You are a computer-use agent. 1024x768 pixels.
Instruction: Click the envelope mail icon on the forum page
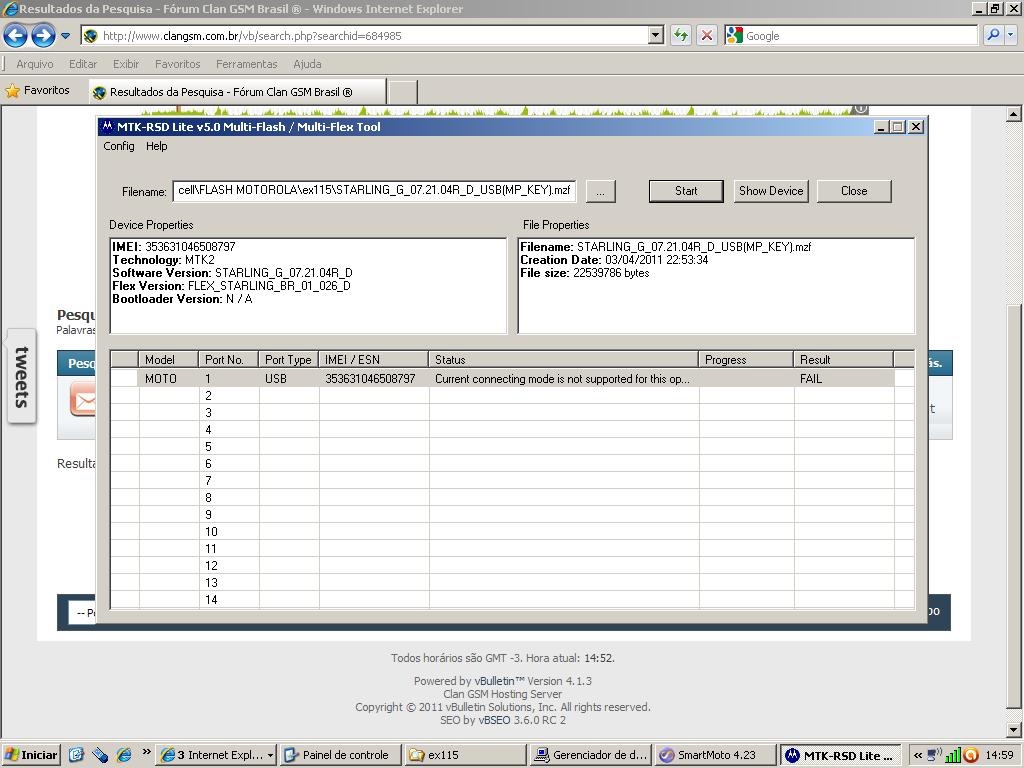tap(83, 400)
